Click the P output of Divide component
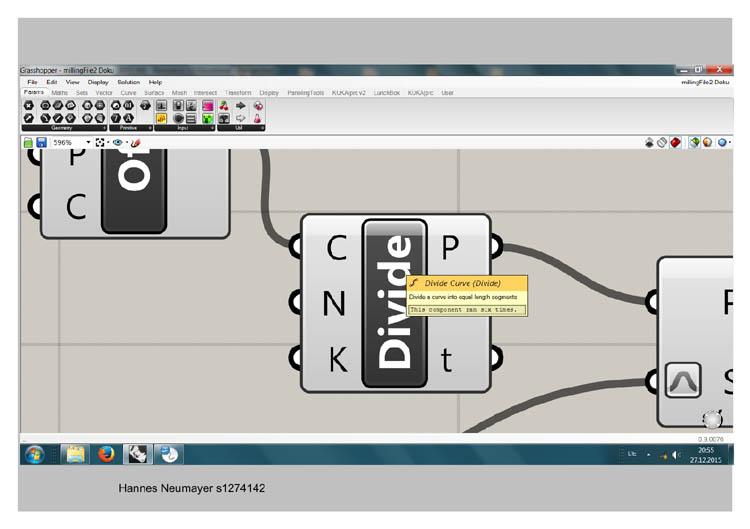 click(450, 247)
